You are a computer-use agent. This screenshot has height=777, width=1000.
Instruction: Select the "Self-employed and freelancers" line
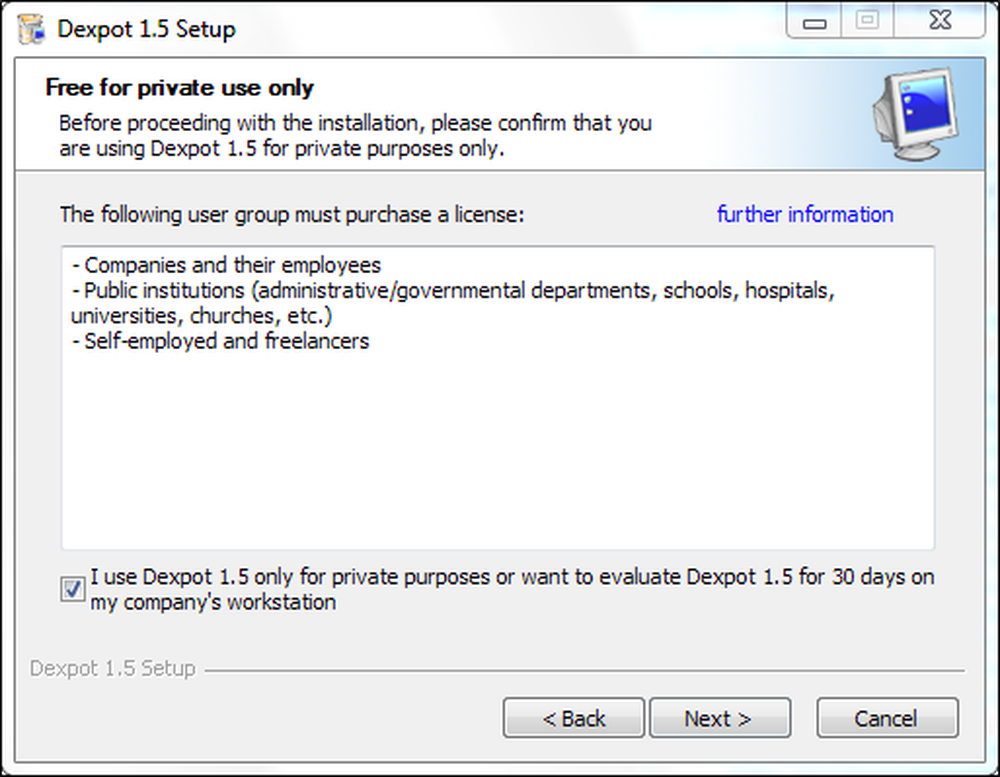pos(220,341)
